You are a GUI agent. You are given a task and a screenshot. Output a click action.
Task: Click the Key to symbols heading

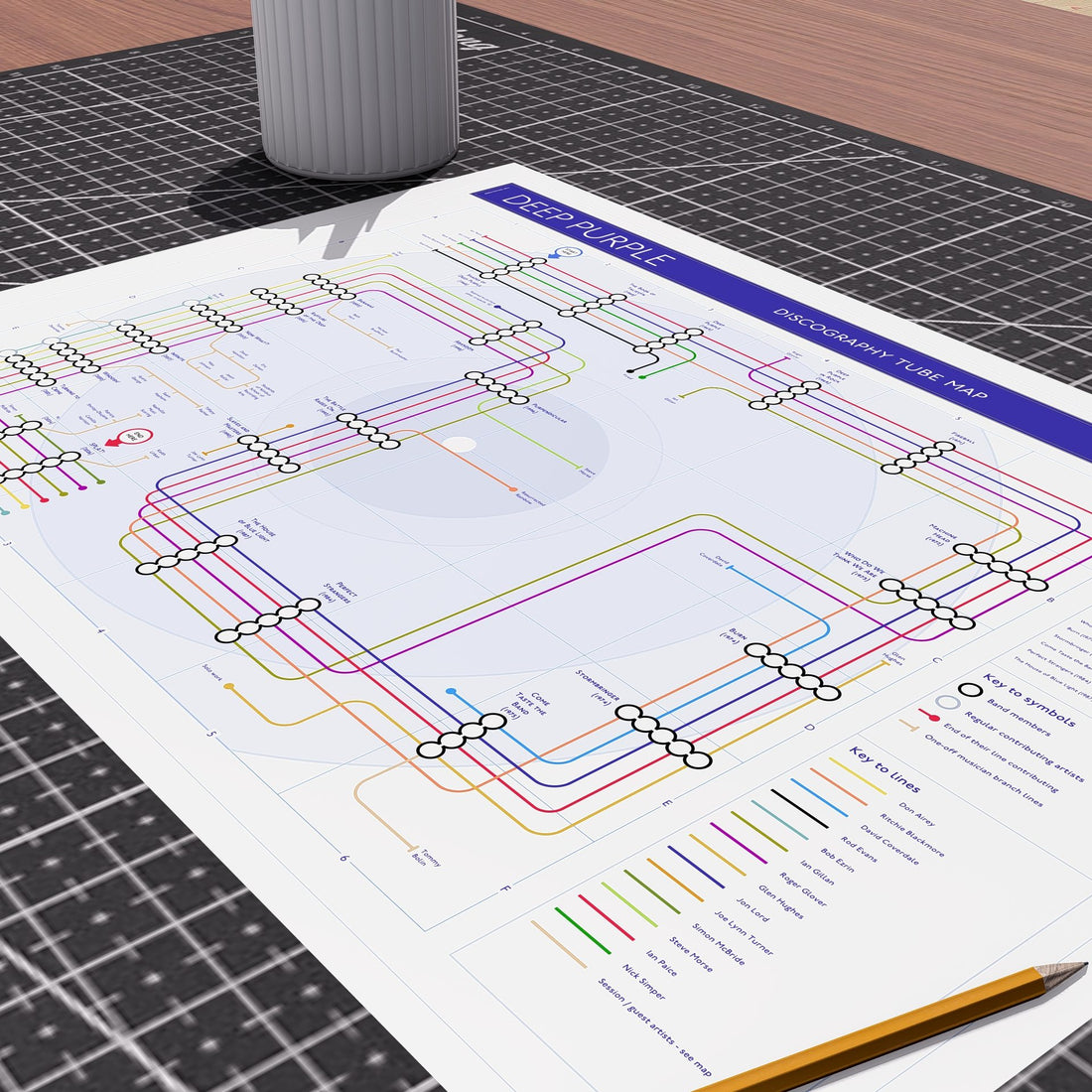tap(1029, 699)
